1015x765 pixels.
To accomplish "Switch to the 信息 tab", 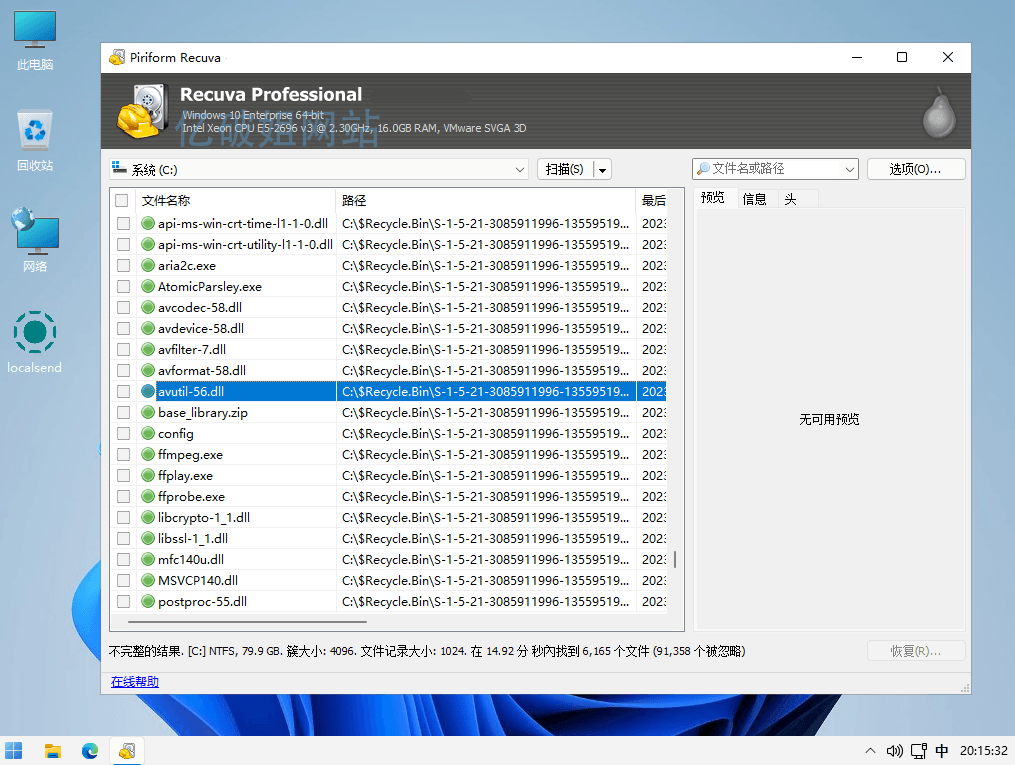I will point(755,199).
